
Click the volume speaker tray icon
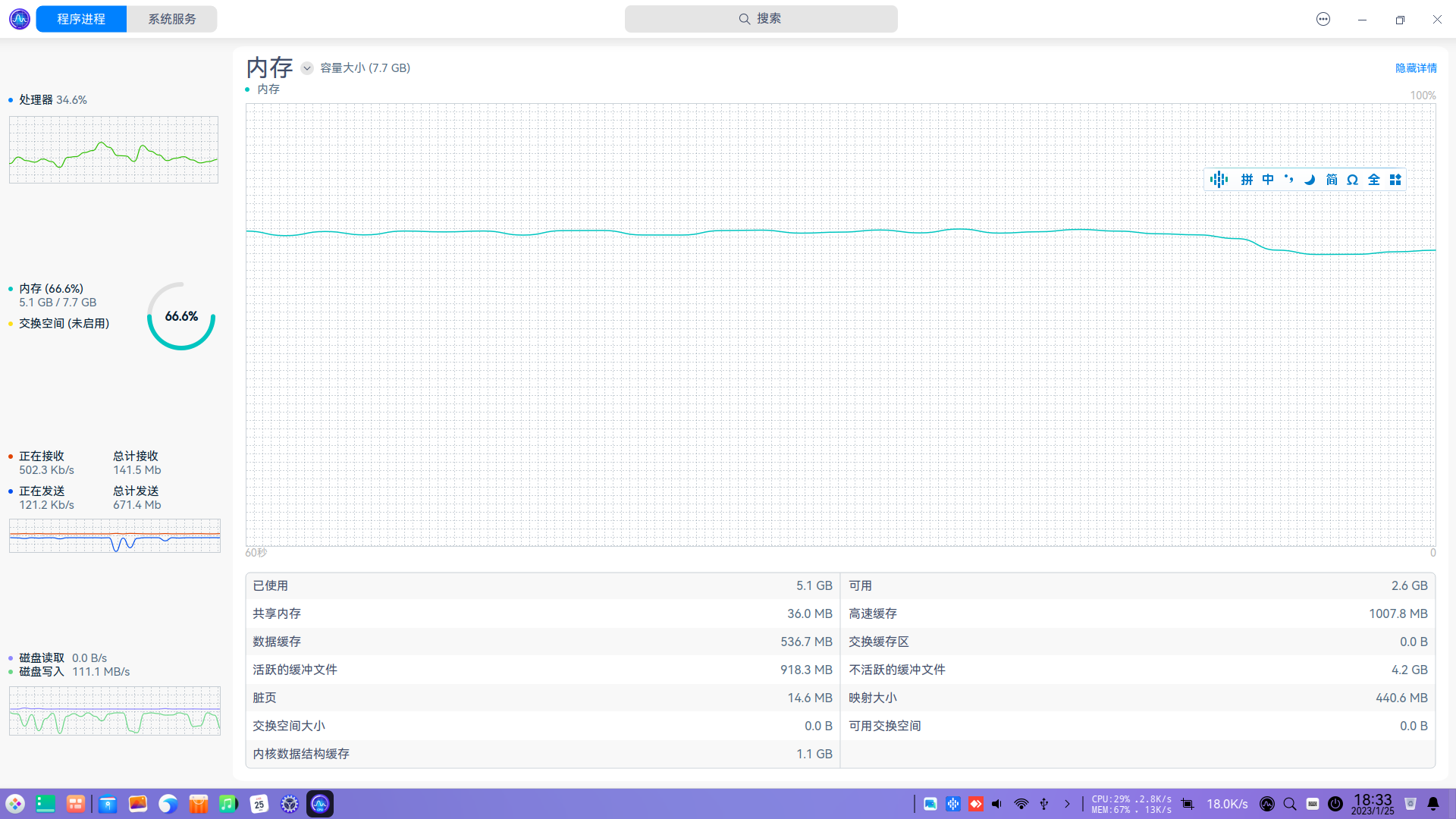coord(997,804)
